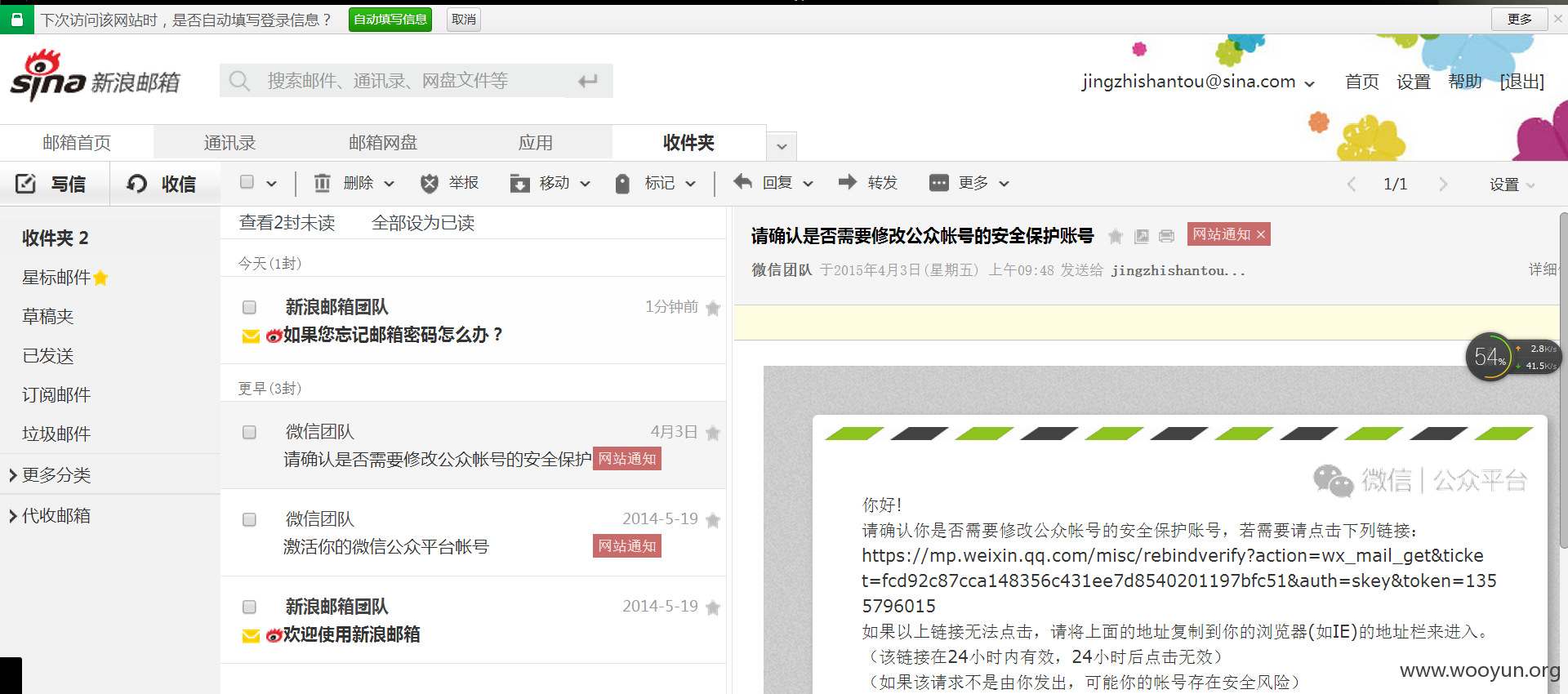Switch to the 邮箱首页 tab
The width and height of the screenshot is (1568, 694).
point(77,142)
